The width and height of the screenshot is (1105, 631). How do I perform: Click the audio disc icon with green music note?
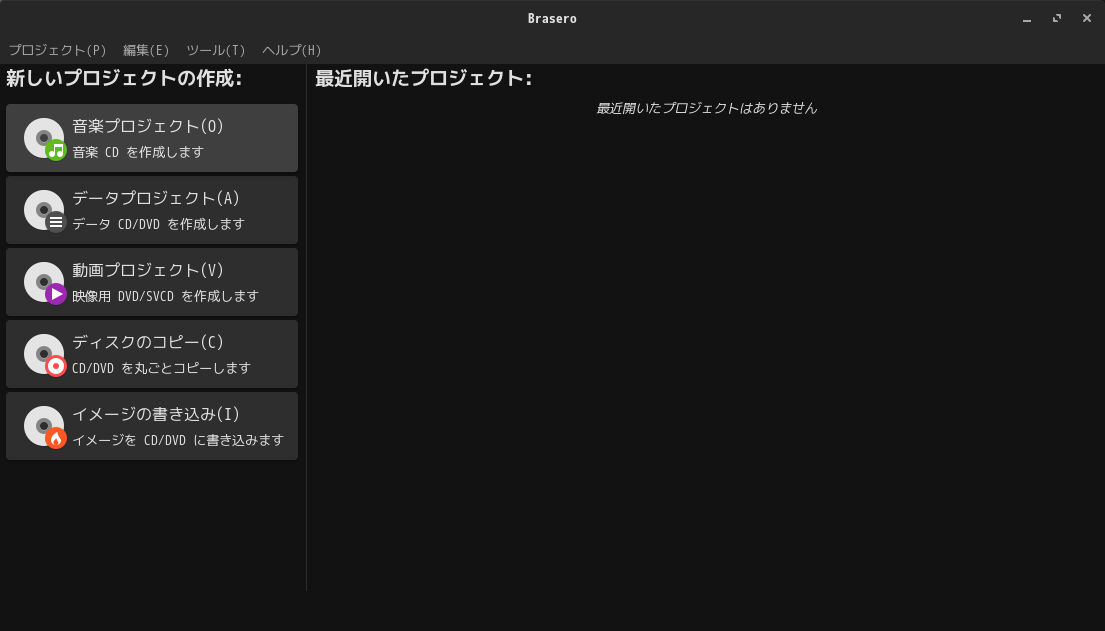(45, 139)
